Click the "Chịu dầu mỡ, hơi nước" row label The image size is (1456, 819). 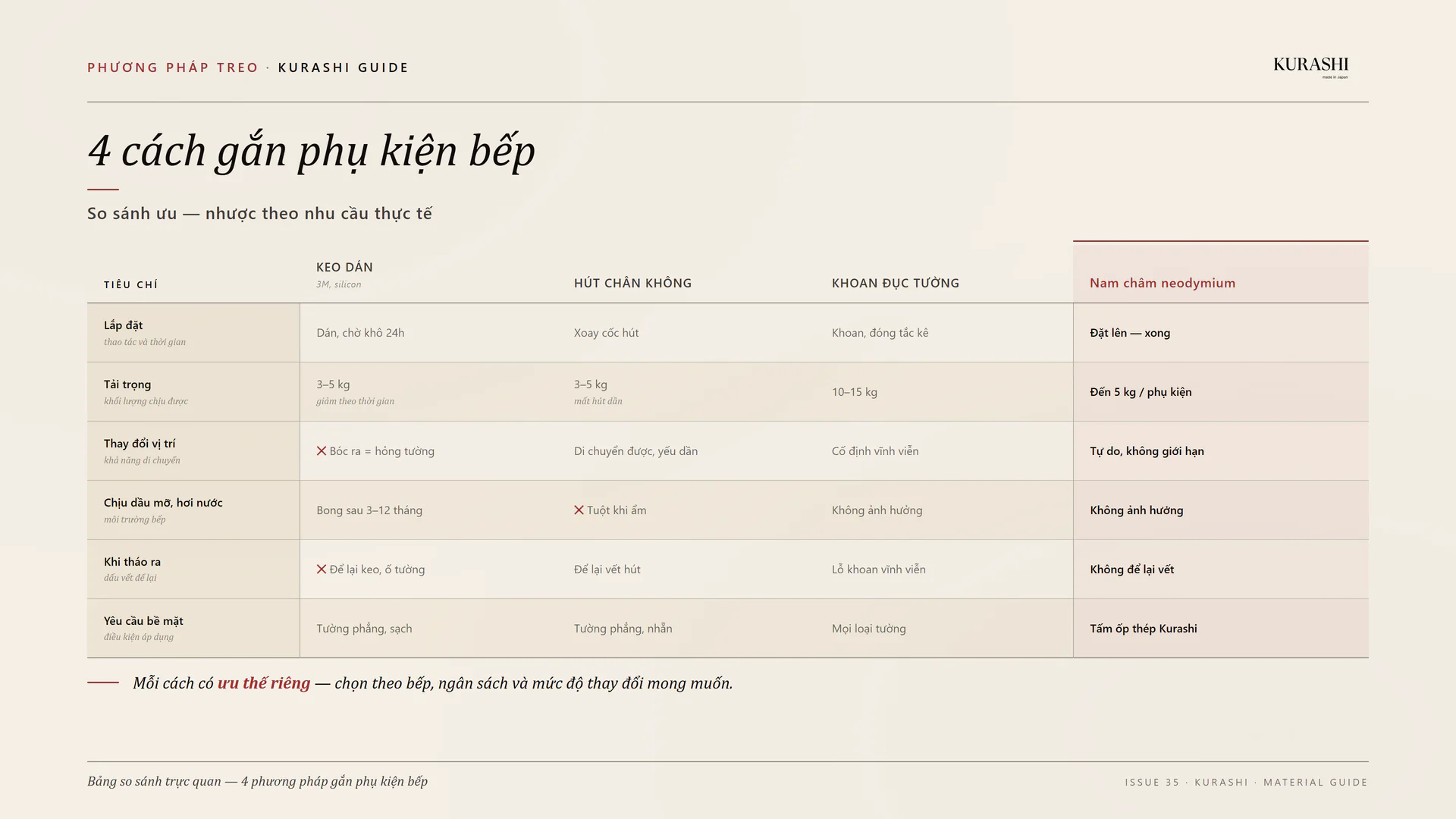pyautogui.click(x=163, y=503)
